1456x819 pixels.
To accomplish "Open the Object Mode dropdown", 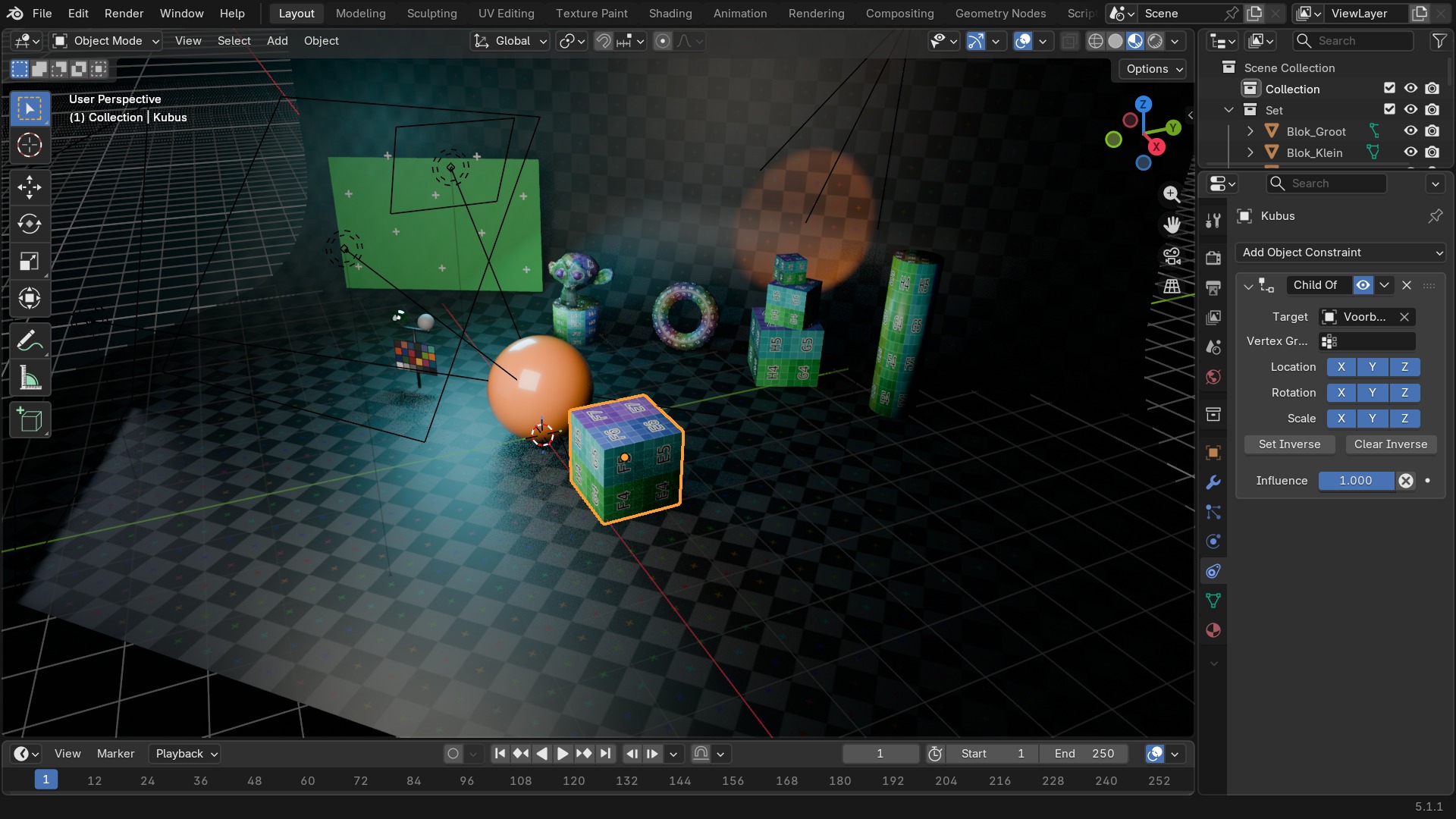I will pos(106,41).
